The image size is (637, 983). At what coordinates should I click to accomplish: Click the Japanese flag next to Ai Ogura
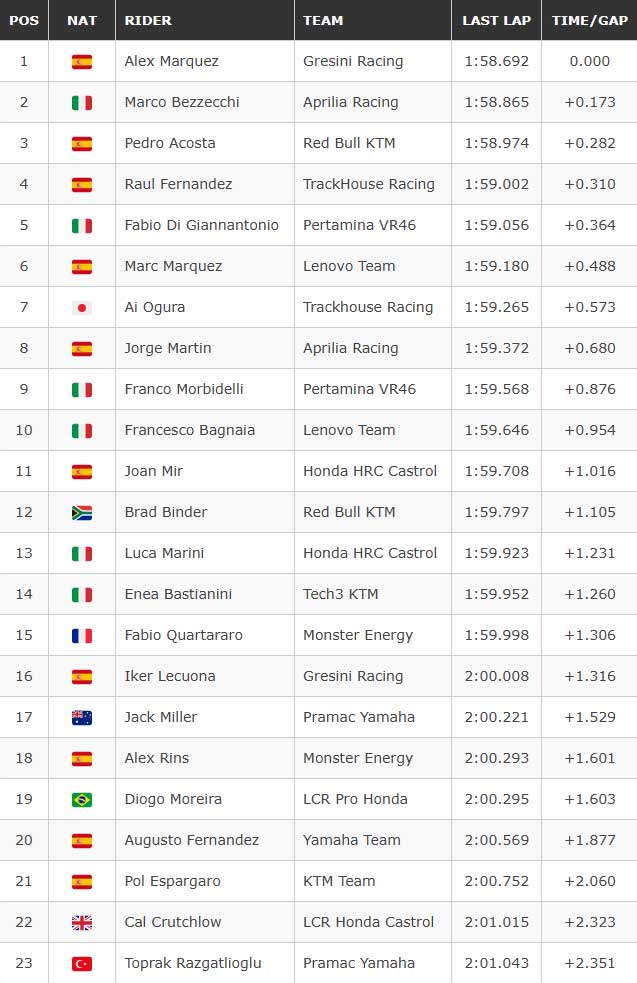[x=82, y=307]
